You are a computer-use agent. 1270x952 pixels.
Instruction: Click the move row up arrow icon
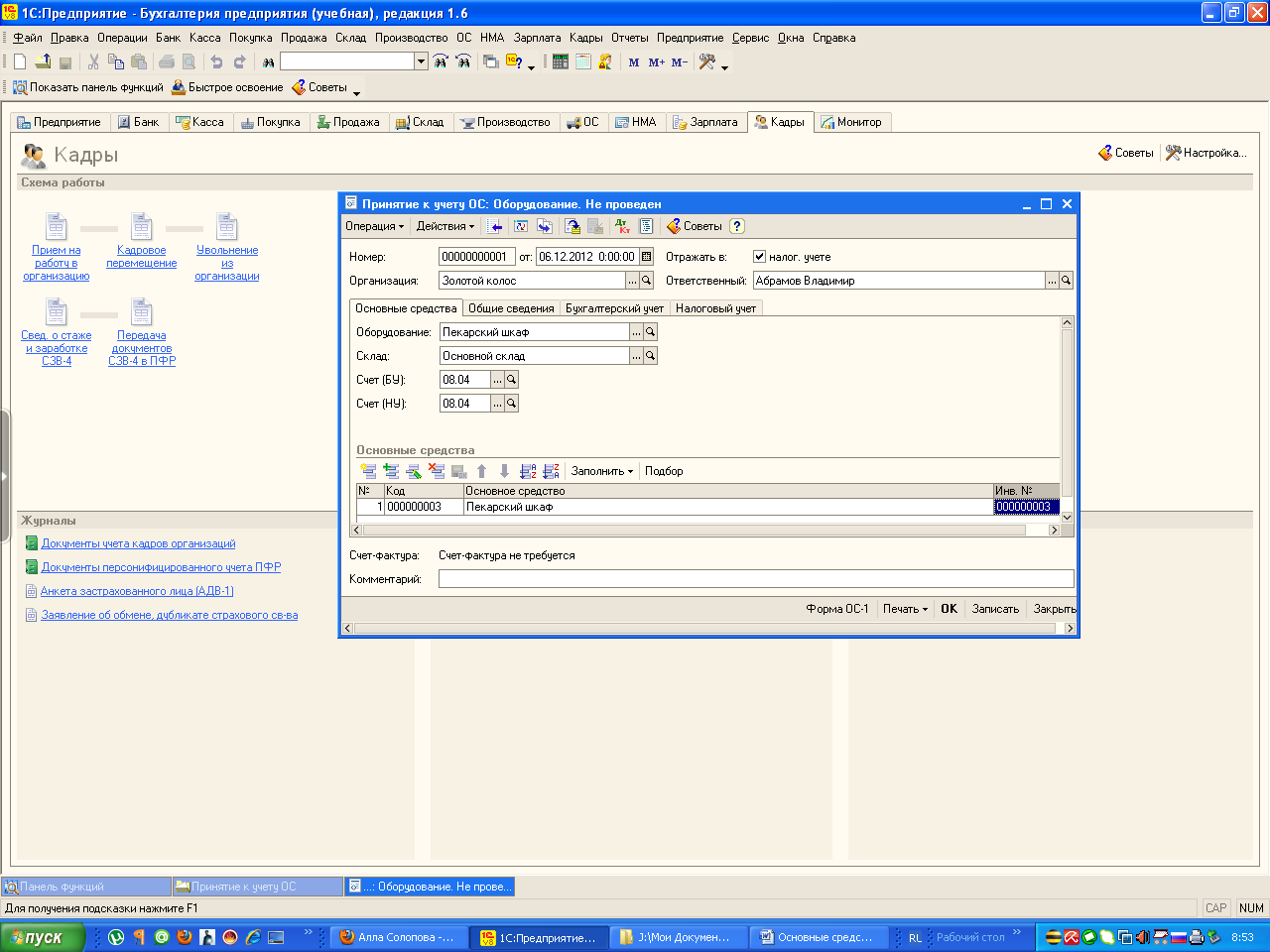pos(482,471)
